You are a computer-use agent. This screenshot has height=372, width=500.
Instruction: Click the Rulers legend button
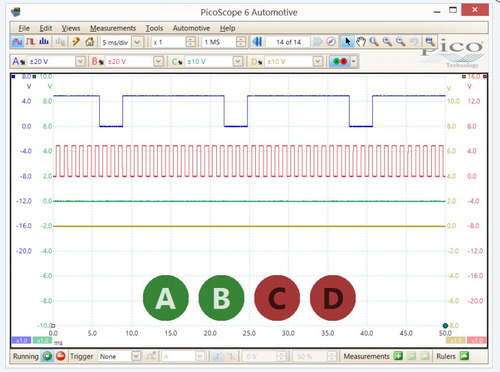point(464,356)
